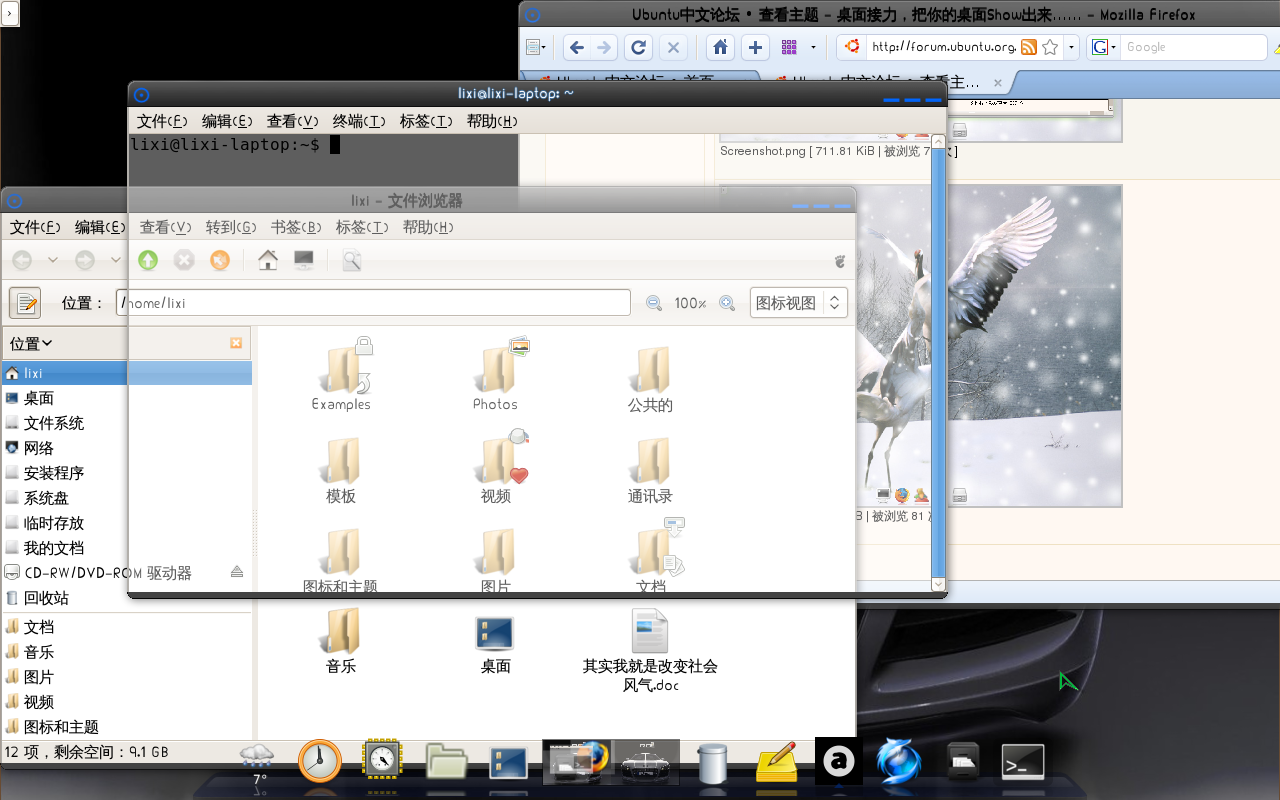Click the Firefox page menu icon at toolbar start
The height and width of the screenshot is (800, 1280).
click(537, 47)
